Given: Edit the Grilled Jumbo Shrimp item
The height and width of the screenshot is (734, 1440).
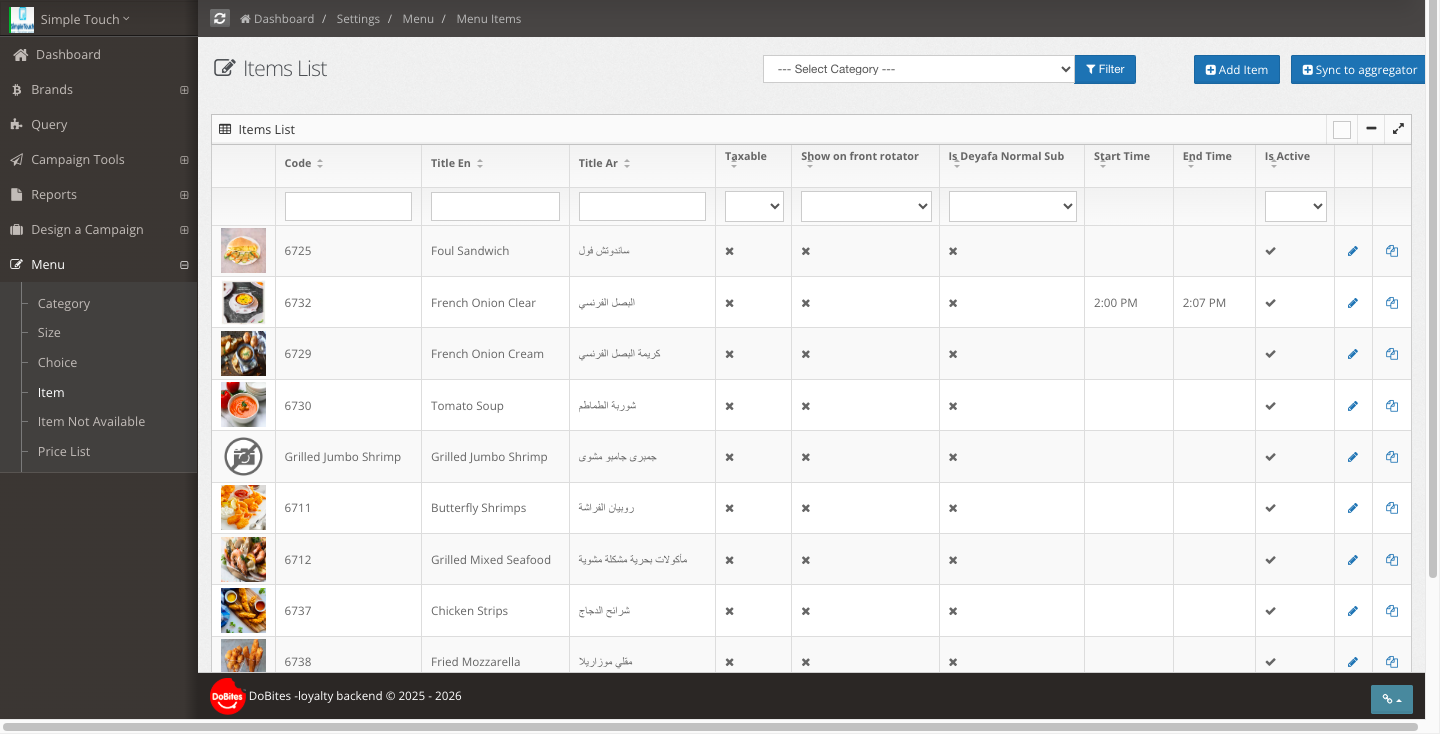Looking at the screenshot, I should point(1353,457).
